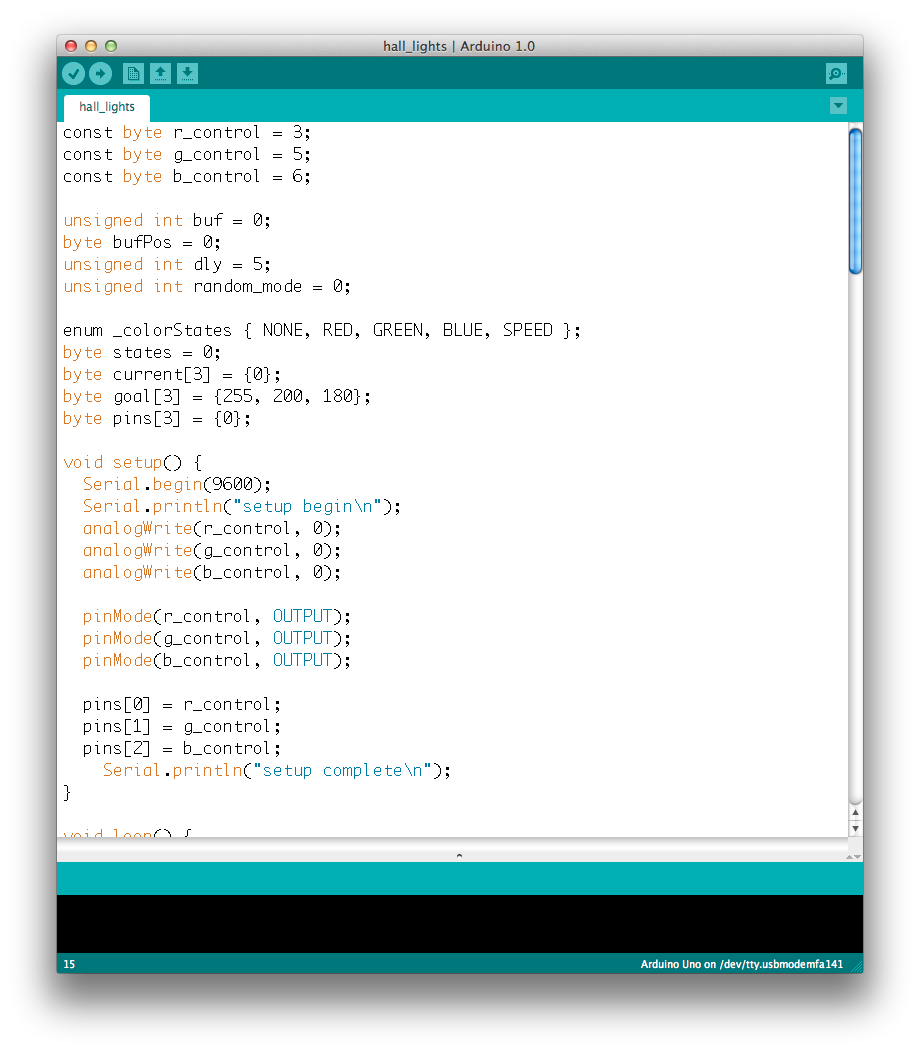Viewport: 920px width, 1052px height.
Task: Click the 'enum _colorStates' line
Action: coord(321,330)
